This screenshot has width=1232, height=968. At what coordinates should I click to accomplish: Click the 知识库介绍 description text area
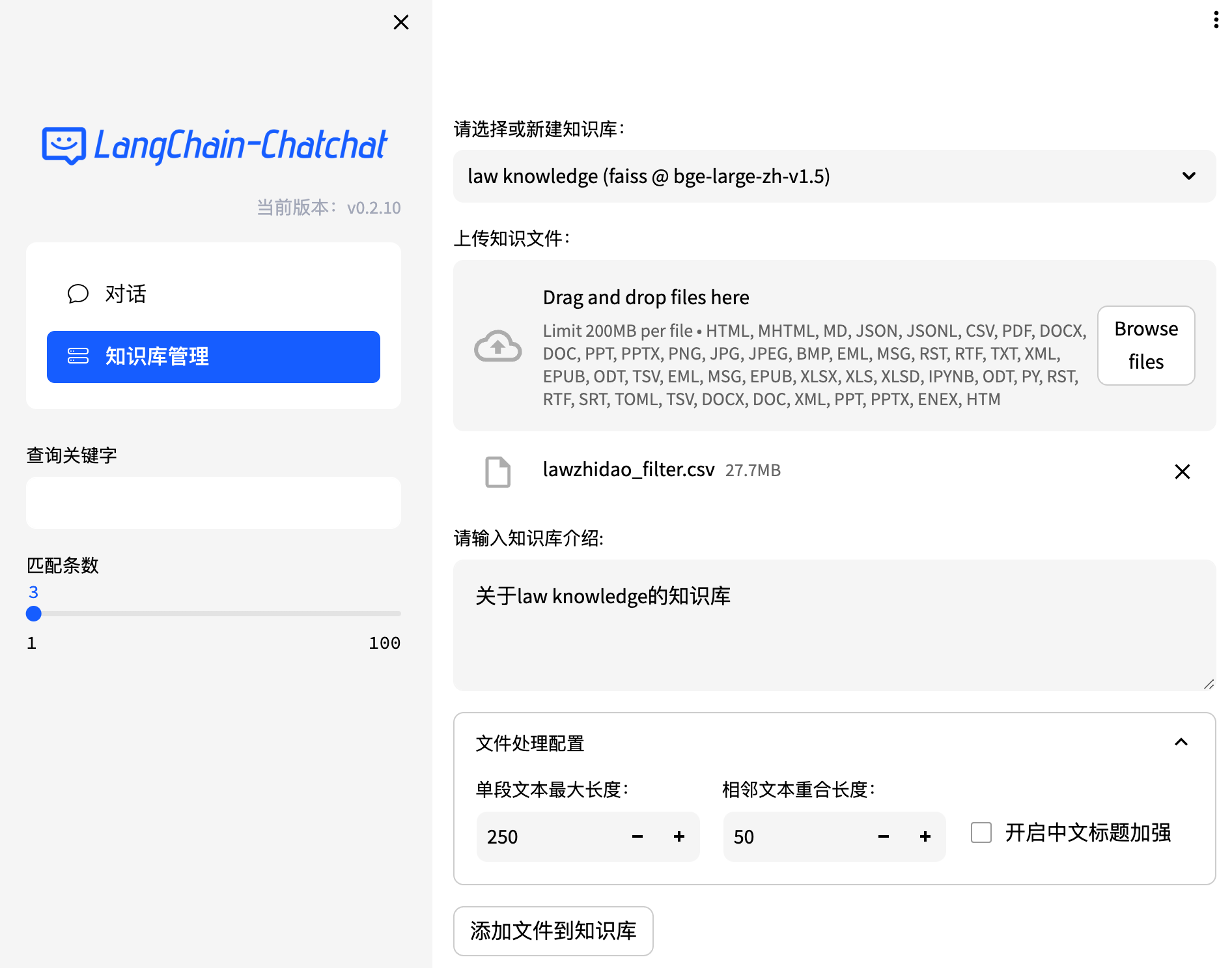[833, 625]
